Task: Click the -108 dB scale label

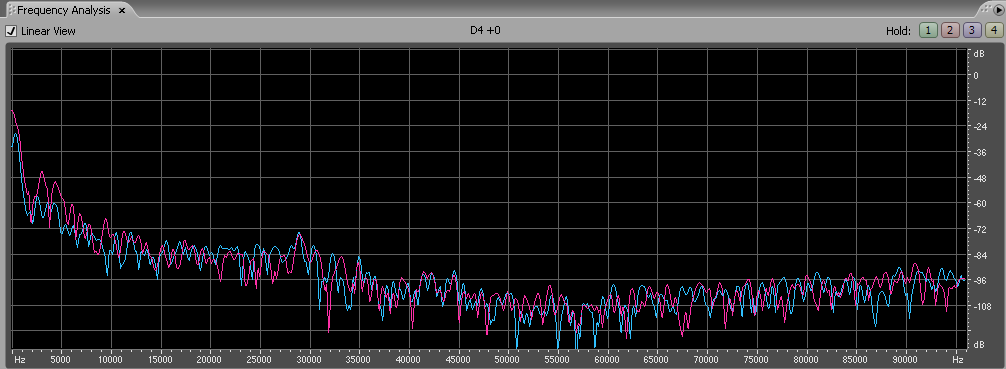Action: [981, 306]
